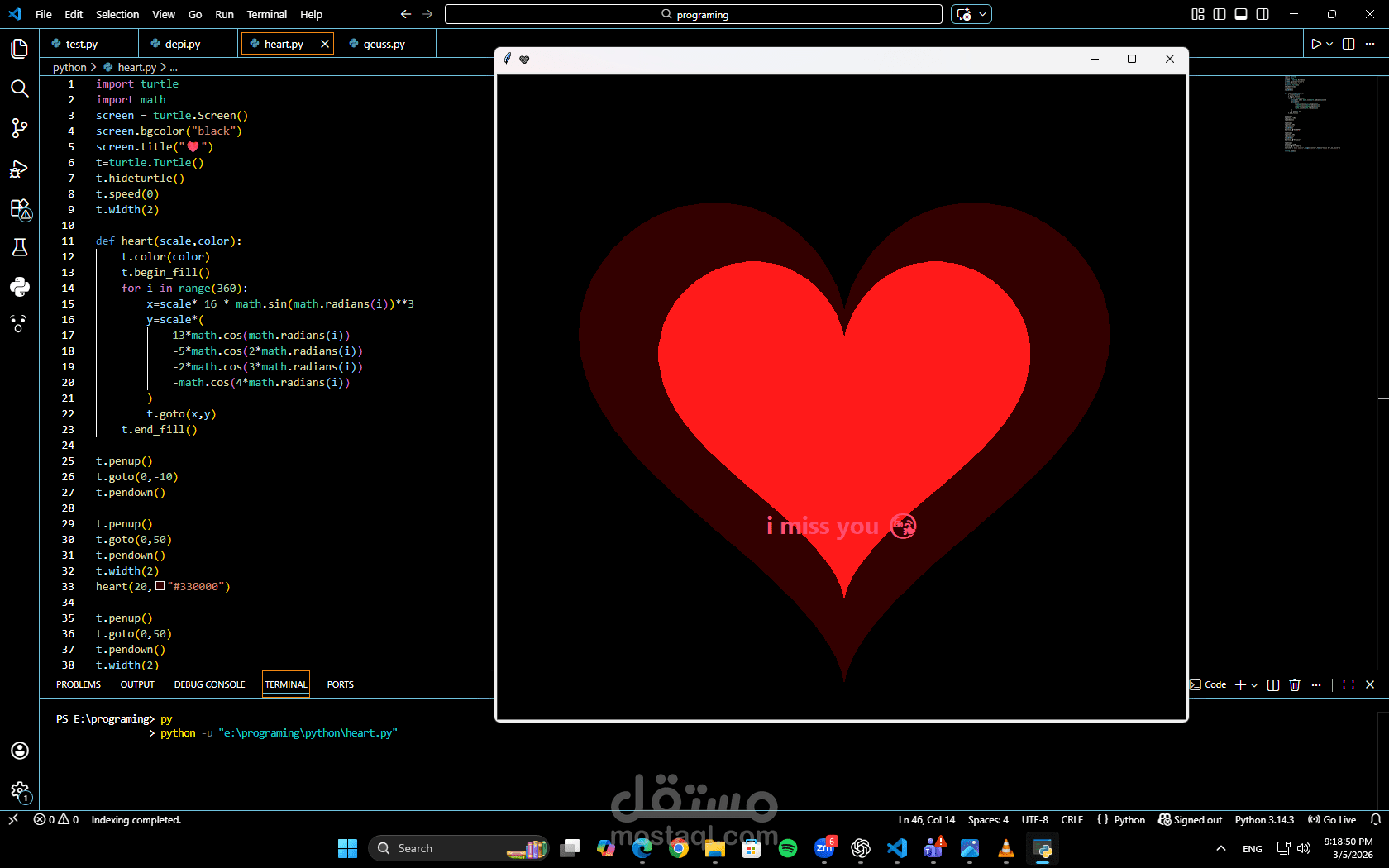Kill the terminal with the trash icon
1389x868 pixels.
click(x=1295, y=684)
